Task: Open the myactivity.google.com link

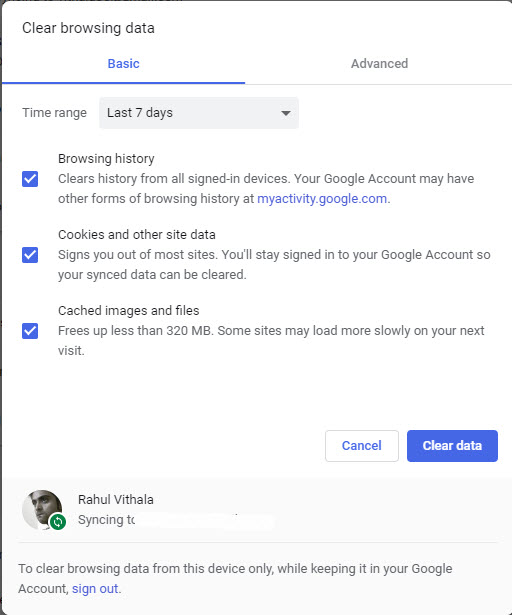Action: (322, 199)
